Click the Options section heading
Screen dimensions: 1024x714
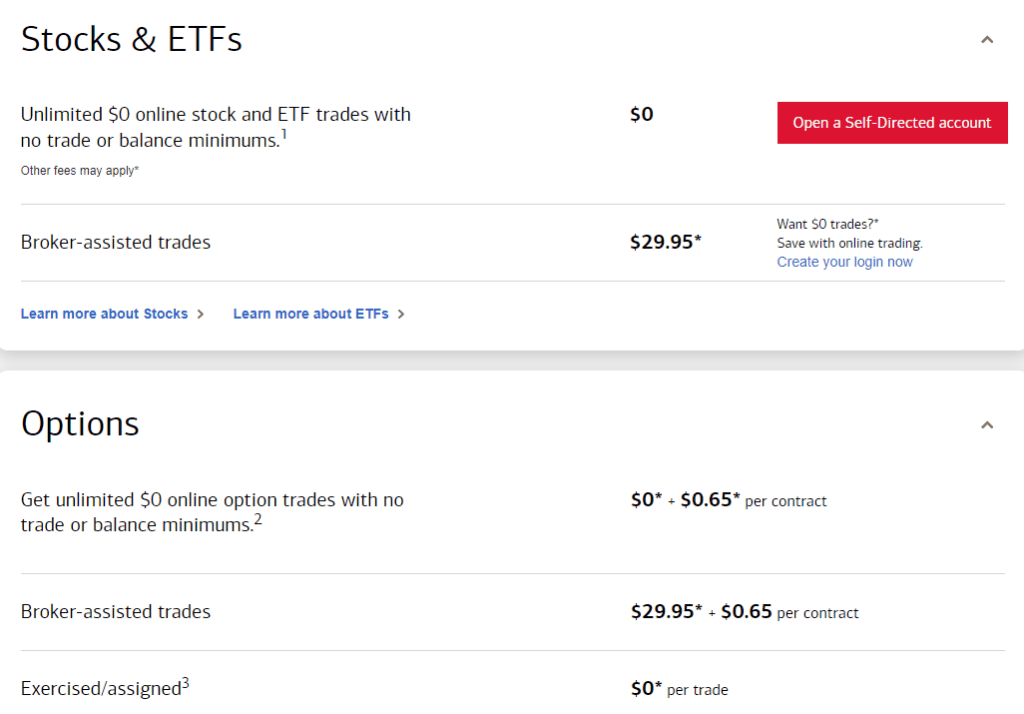[x=80, y=424]
